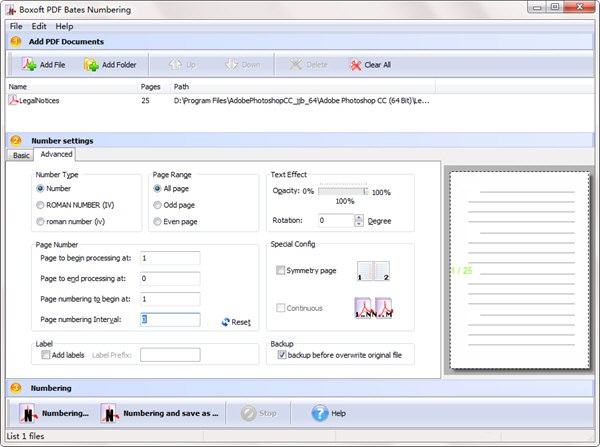Click the Clear All button label
600x447 pixels.
(378, 65)
